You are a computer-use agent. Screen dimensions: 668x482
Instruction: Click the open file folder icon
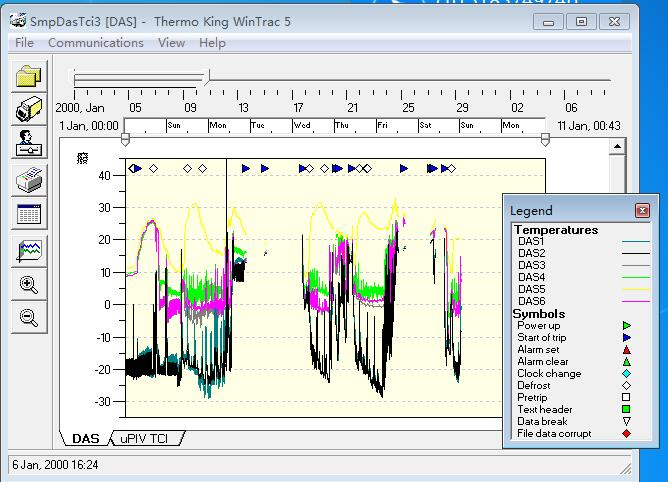[x=29, y=76]
